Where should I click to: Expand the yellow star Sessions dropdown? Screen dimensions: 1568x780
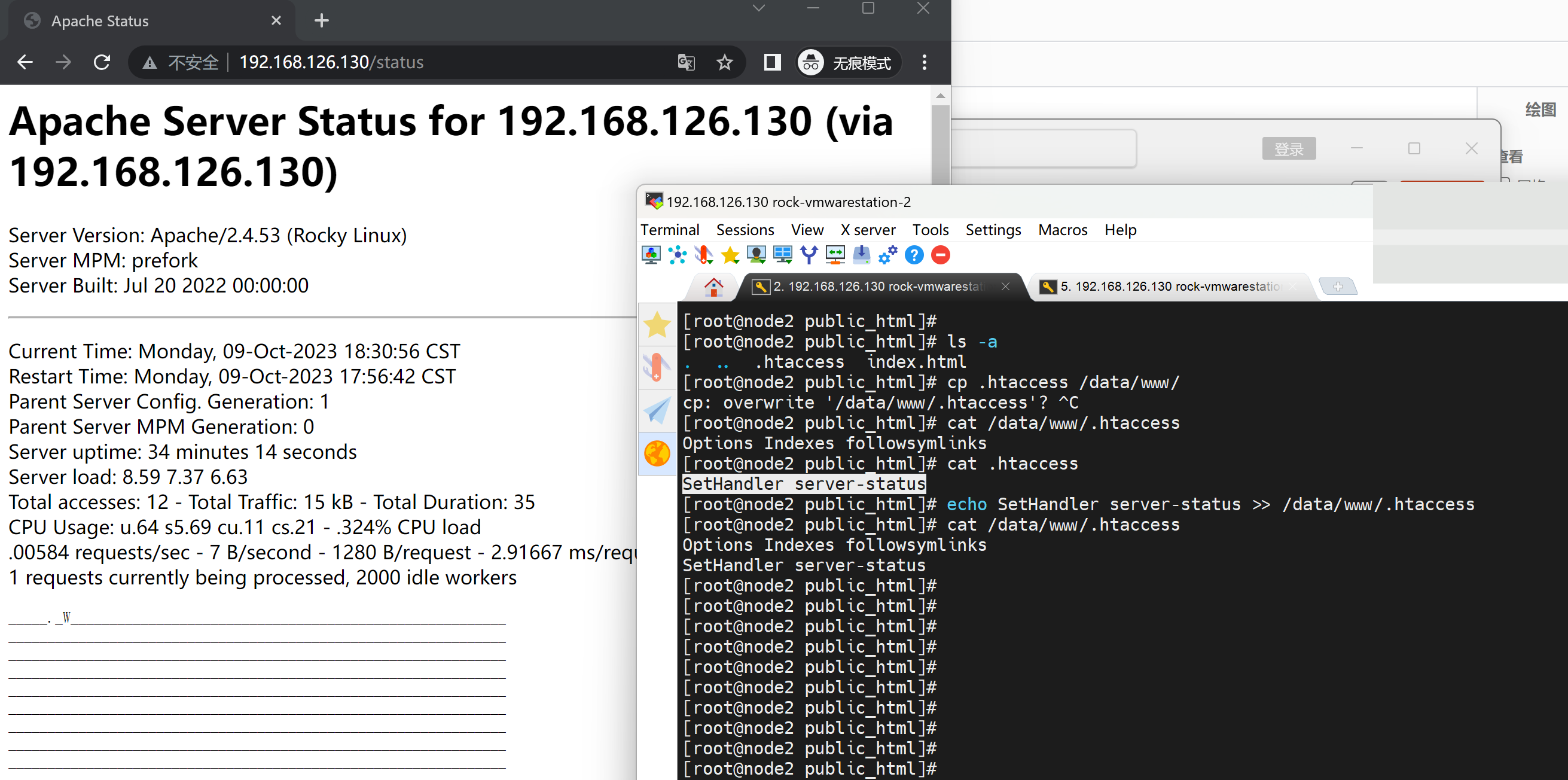tap(730, 255)
